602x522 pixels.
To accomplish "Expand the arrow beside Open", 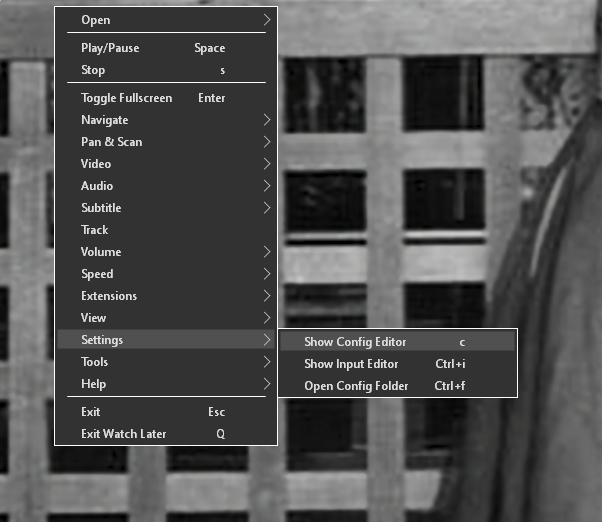I will coord(267,20).
